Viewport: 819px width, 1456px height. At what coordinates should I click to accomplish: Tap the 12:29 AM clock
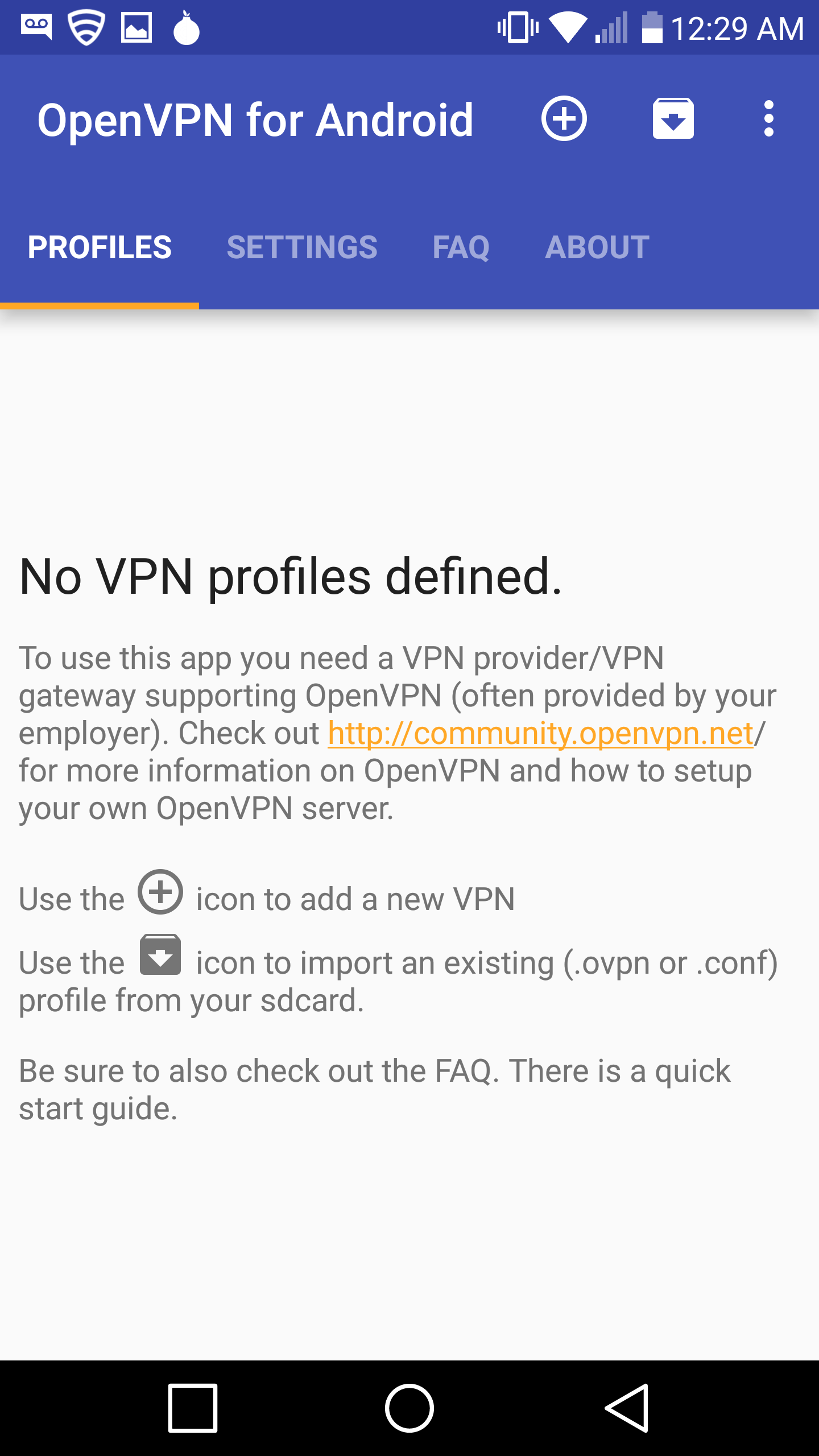[x=737, y=28]
